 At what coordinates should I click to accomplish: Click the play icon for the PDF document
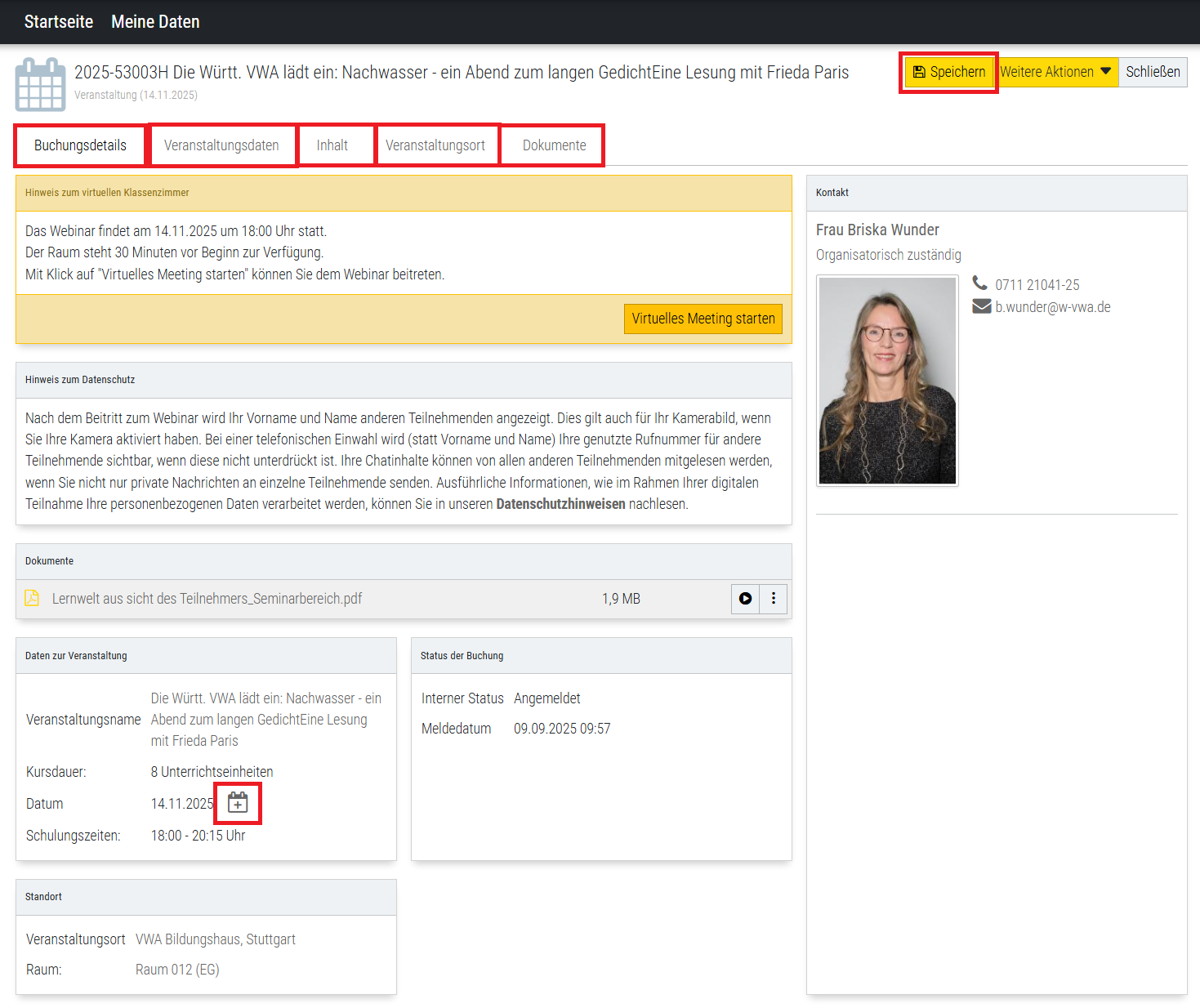(x=745, y=599)
